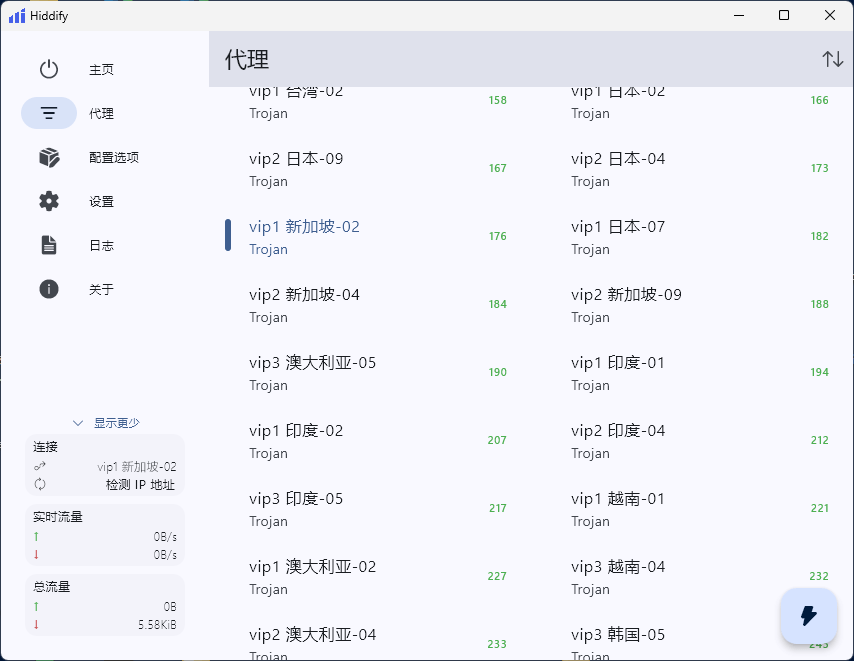Click the info icon for 关于

coord(49,289)
